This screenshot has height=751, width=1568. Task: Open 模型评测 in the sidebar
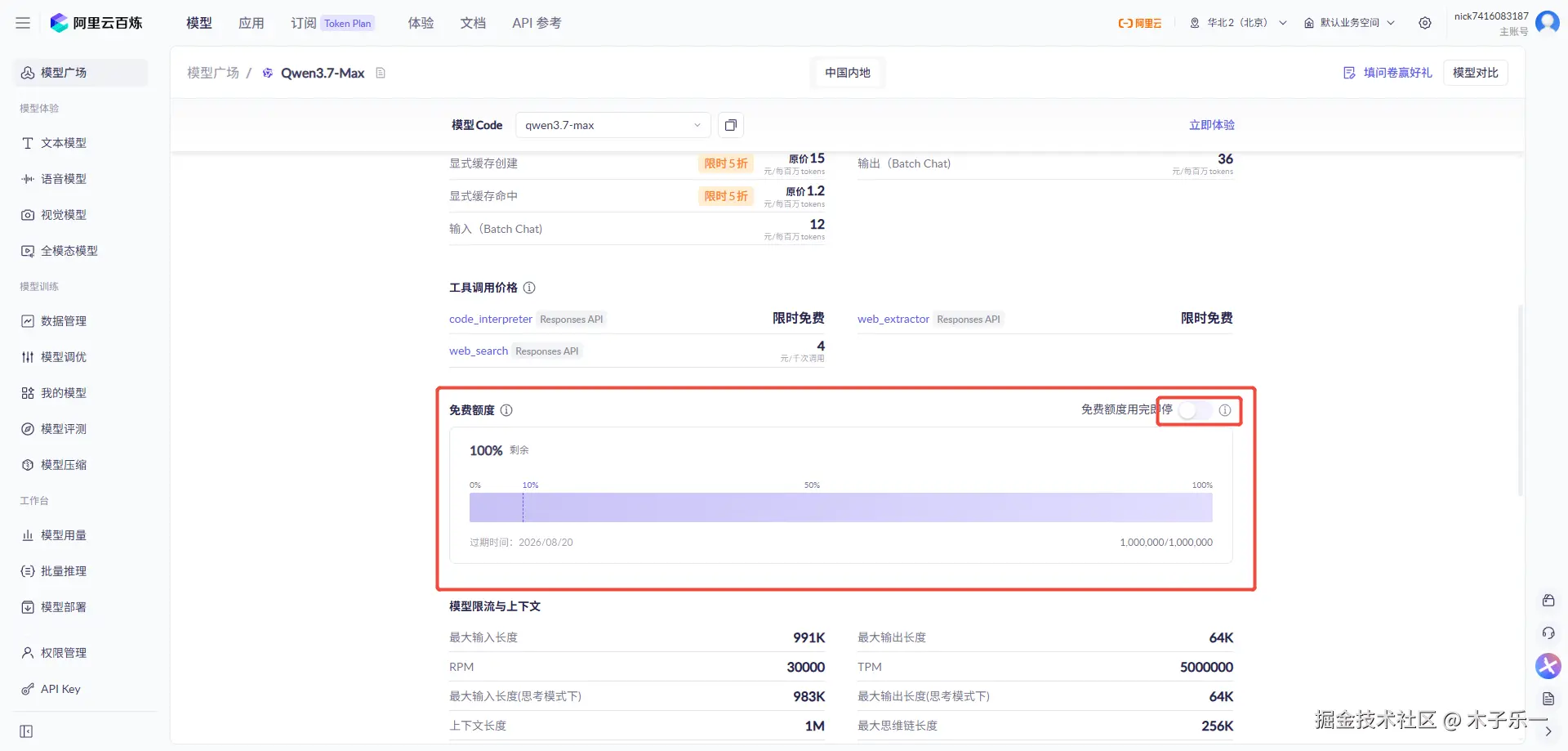81,429
